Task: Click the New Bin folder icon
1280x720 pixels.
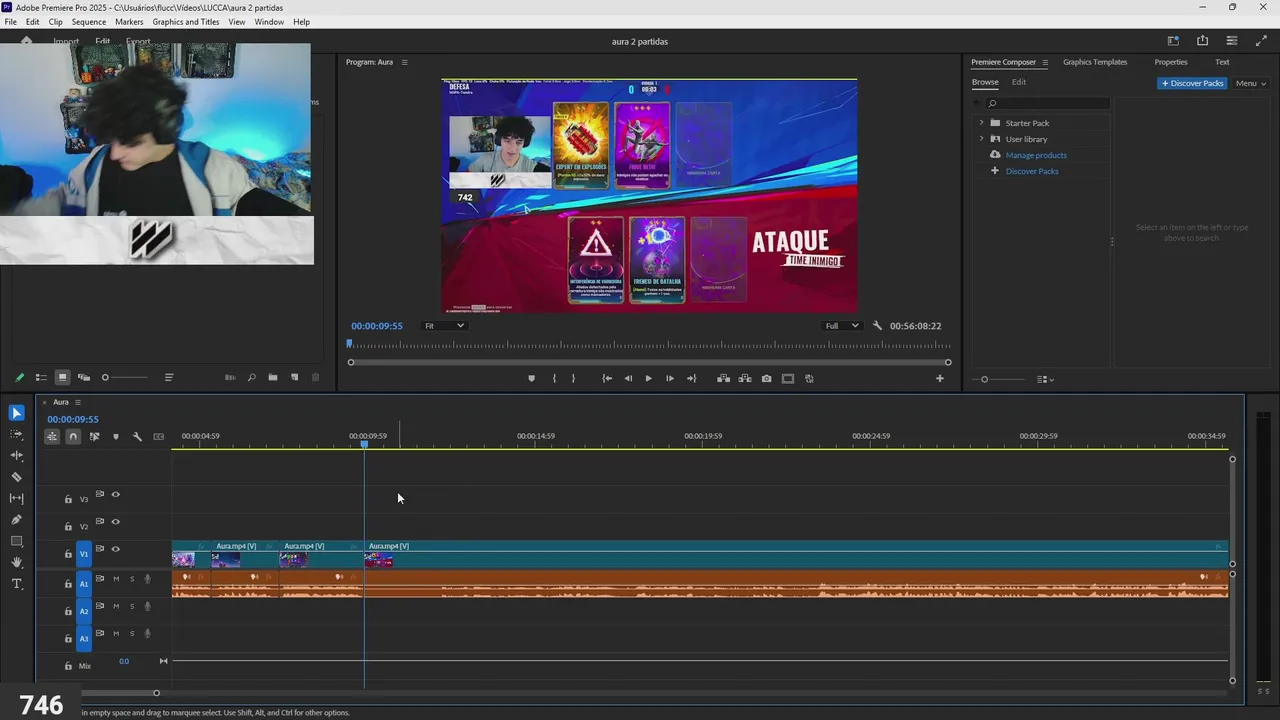Action: [x=272, y=377]
